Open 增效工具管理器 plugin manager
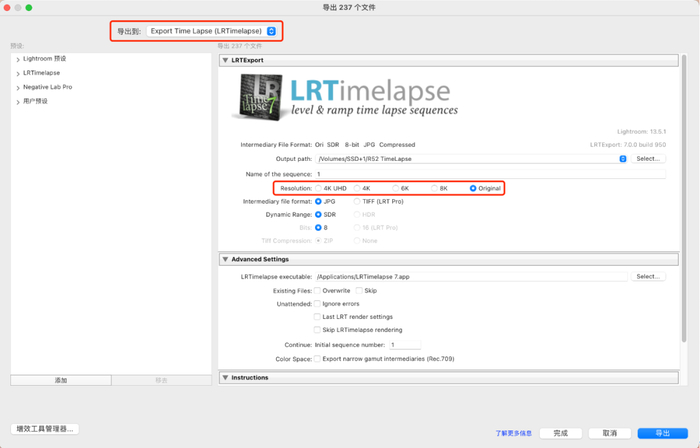Viewport: 700px width, 448px height. [45, 429]
